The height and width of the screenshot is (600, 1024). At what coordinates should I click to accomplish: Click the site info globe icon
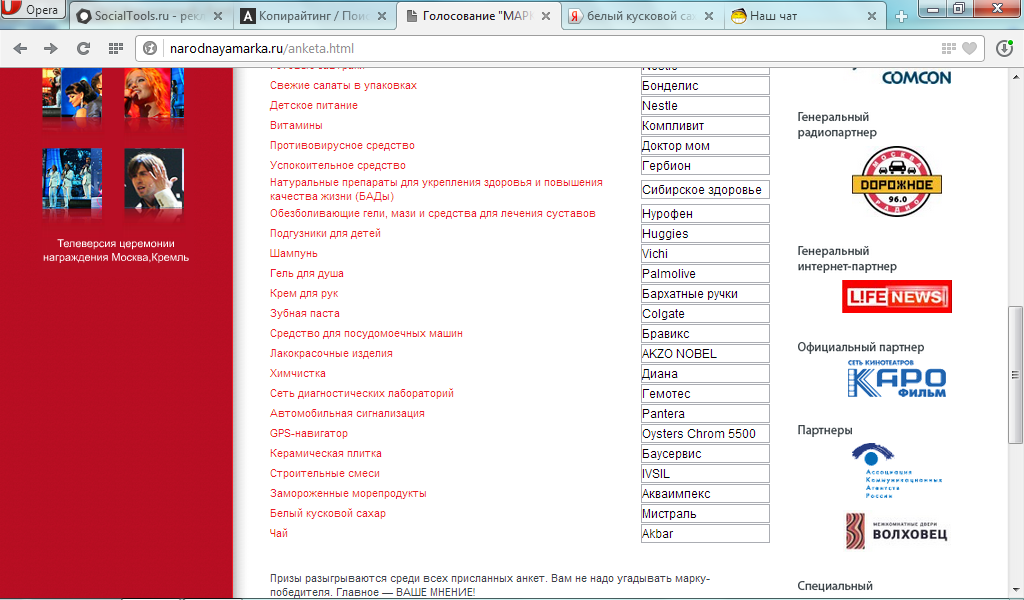(x=150, y=48)
